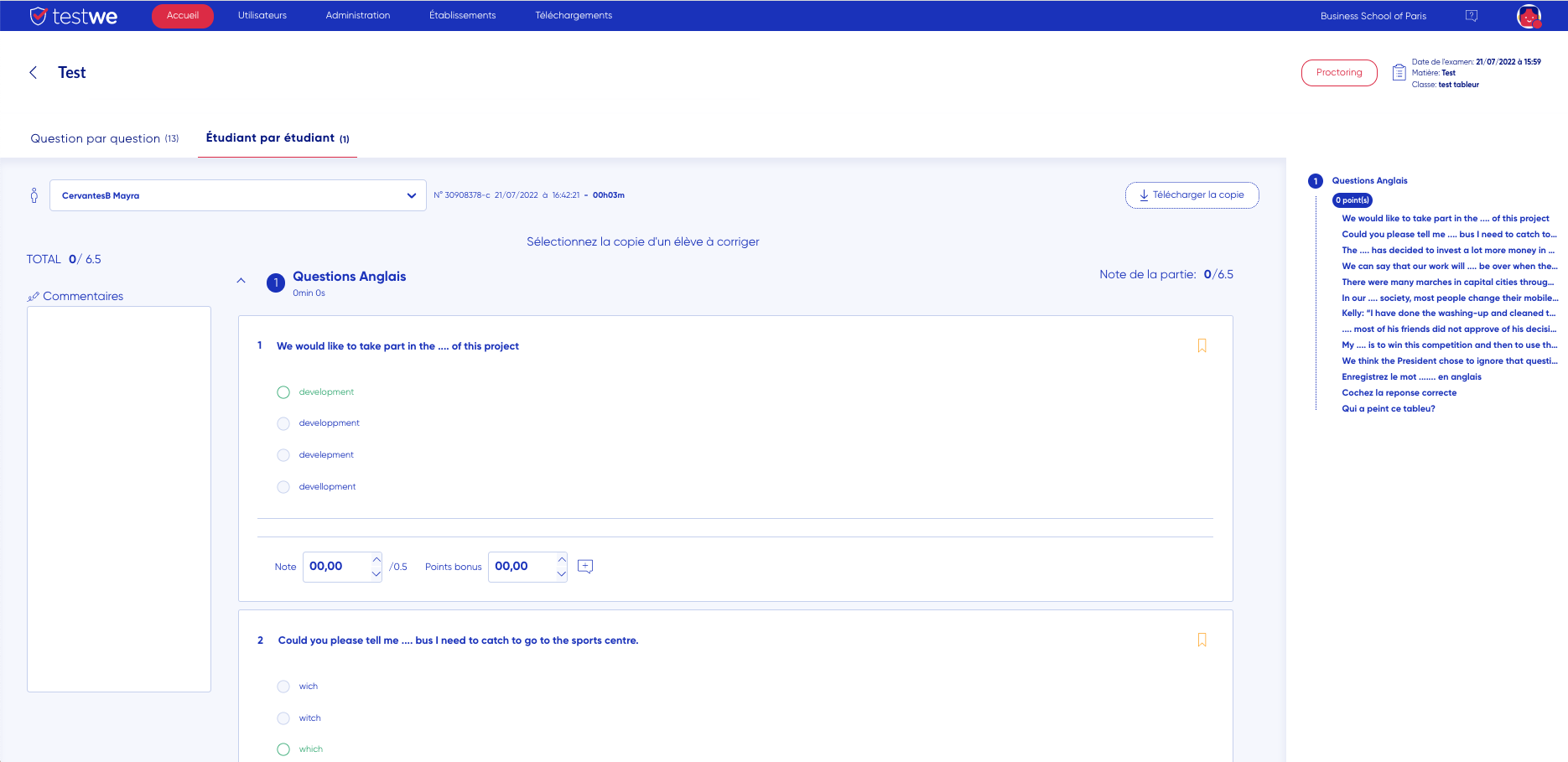Image resolution: width=1568 pixels, height=762 pixels.
Task: Click the Note score input field
Action: click(337, 567)
